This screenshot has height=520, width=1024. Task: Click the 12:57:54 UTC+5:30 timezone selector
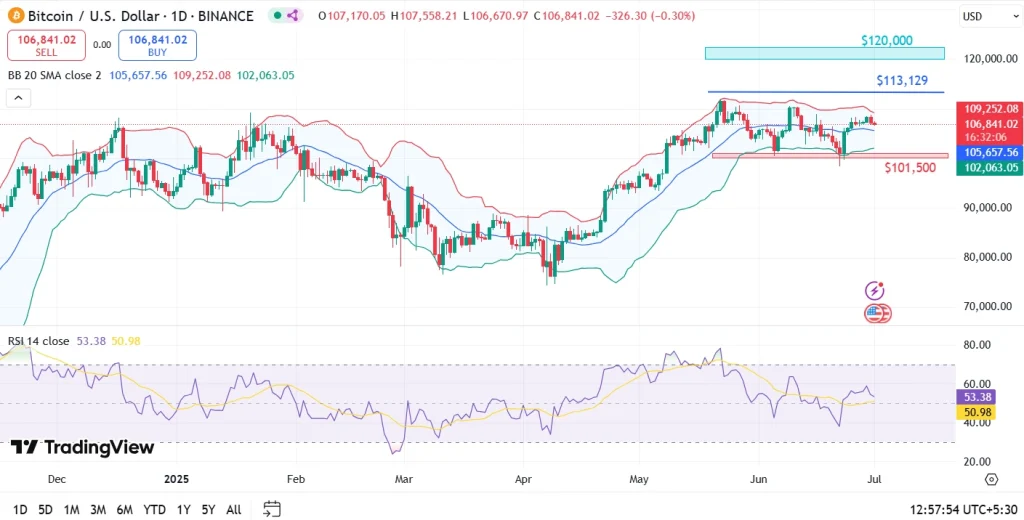963,509
